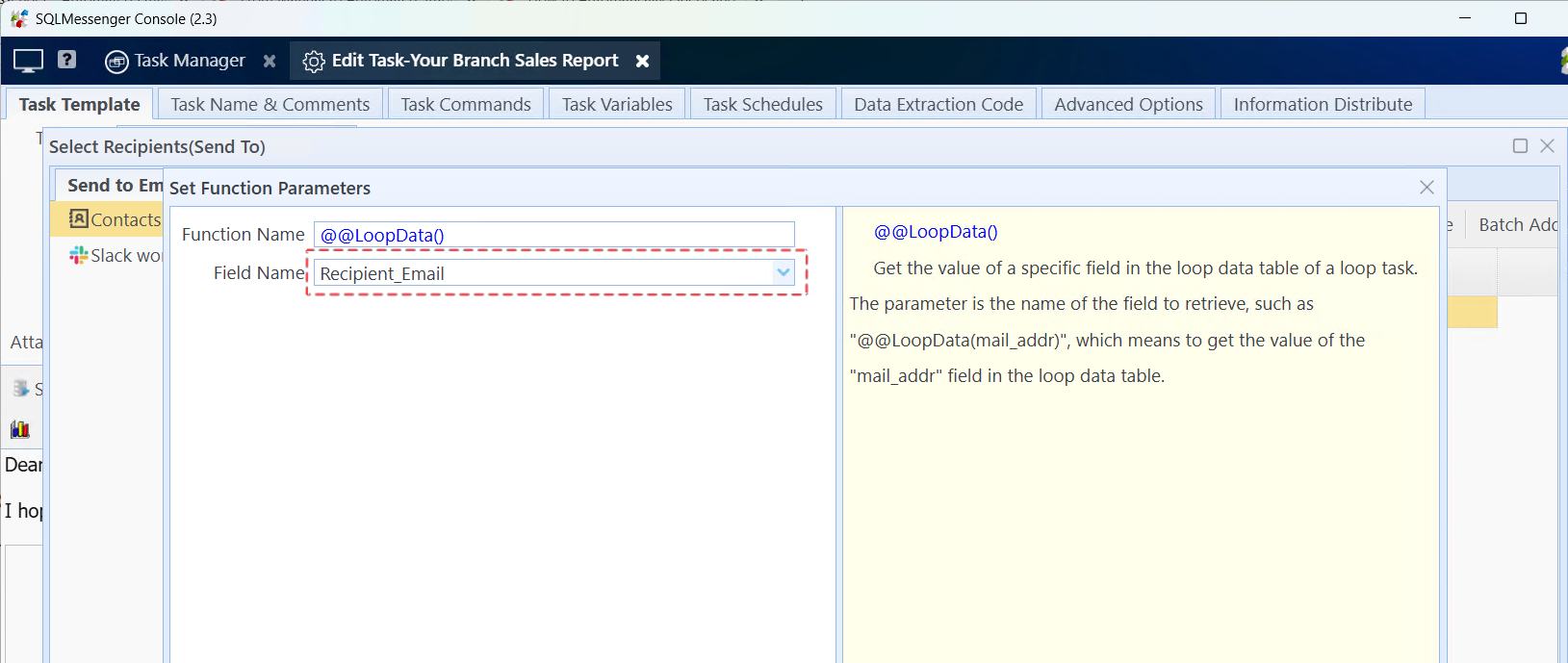Click the SQLMessenger app logo in title bar
Viewport: 1568px width, 663px height.
(x=19, y=18)
